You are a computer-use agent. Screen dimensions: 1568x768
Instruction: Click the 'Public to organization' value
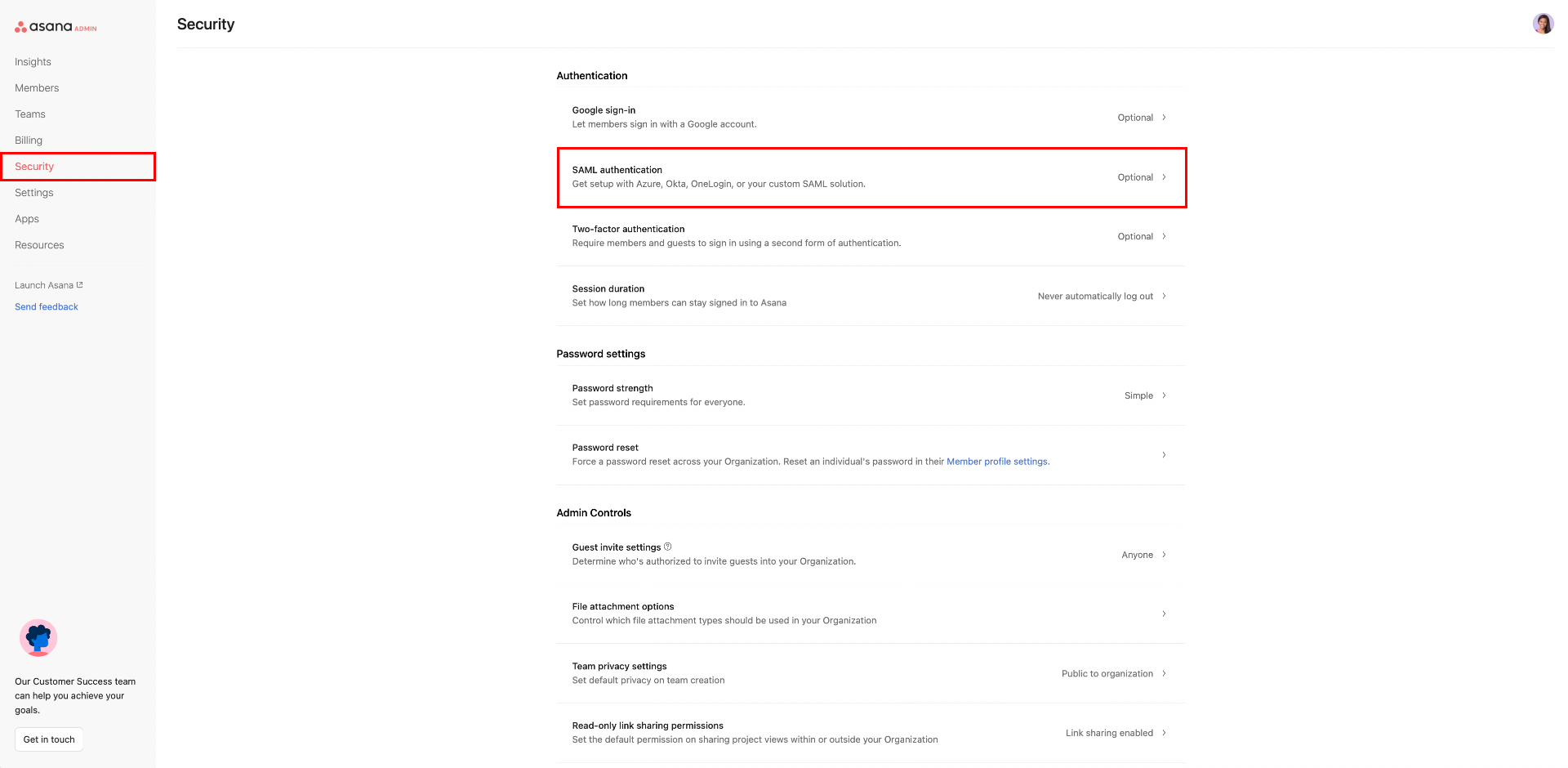point(1107,674)
